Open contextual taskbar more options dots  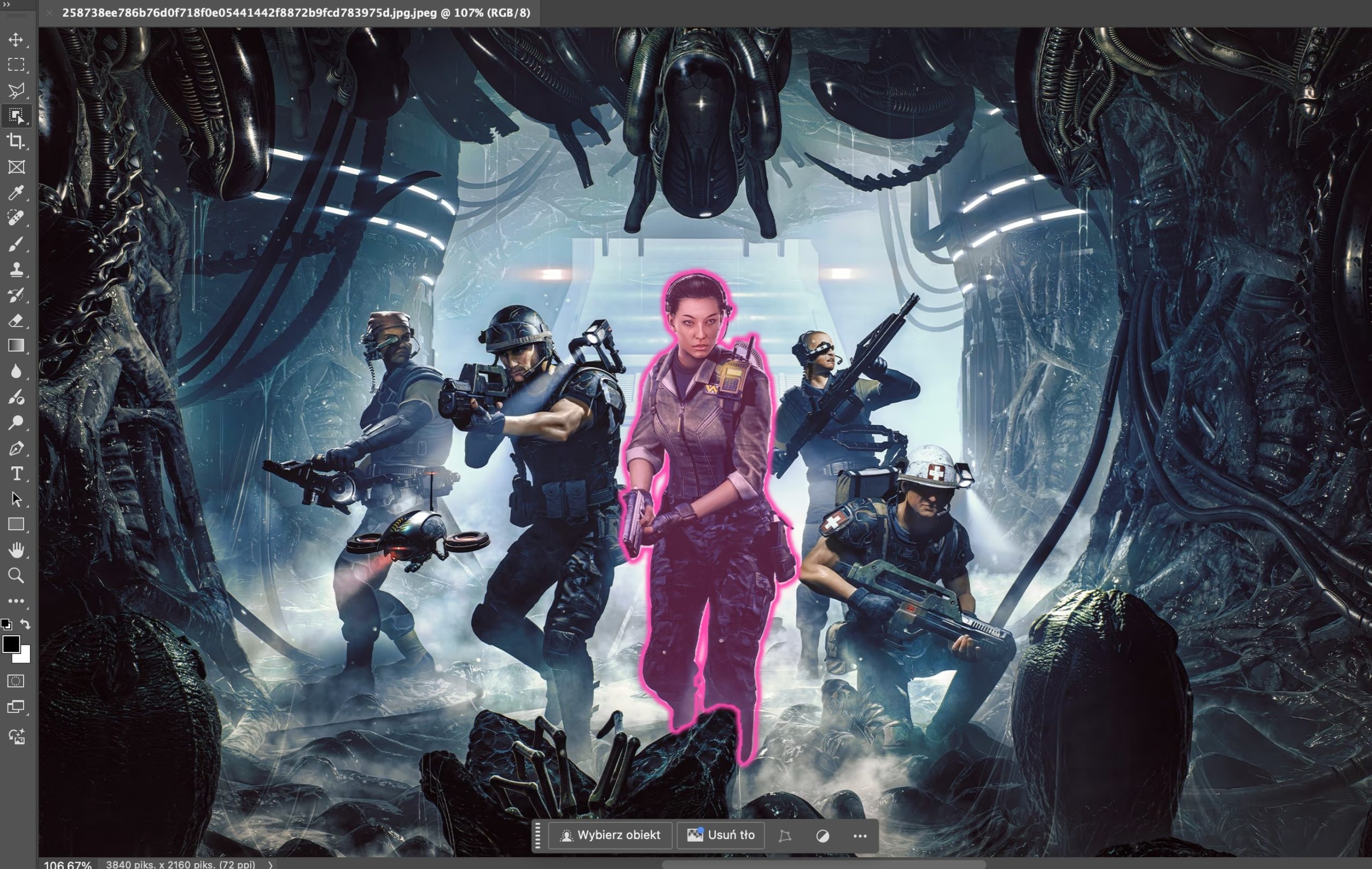860,835
